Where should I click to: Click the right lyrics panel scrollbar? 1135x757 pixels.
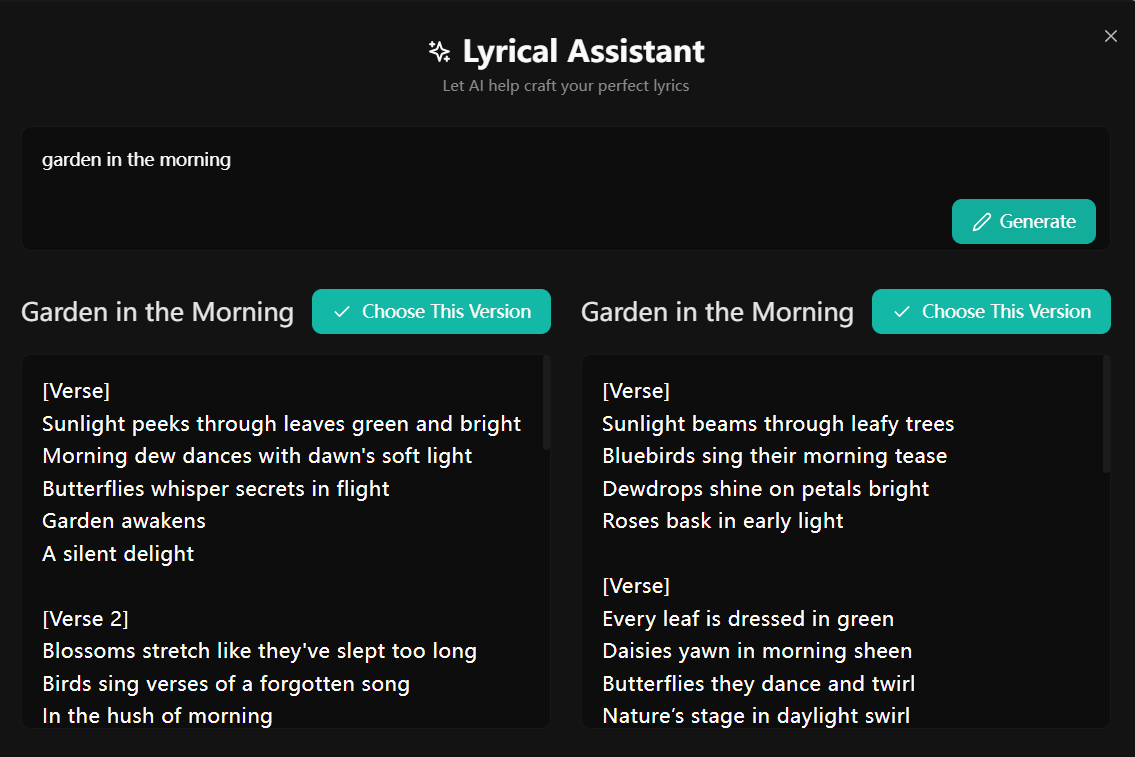(x=1106, y=414)
